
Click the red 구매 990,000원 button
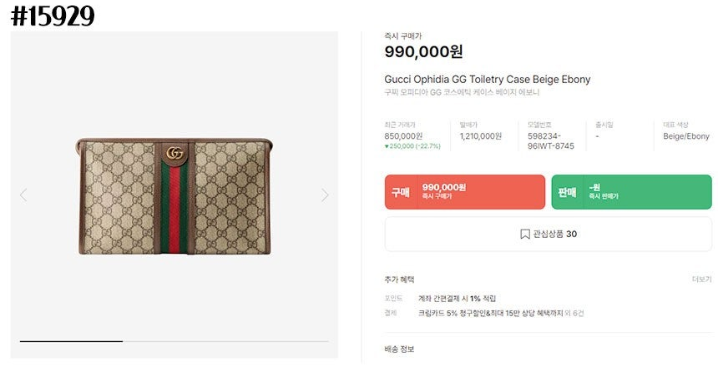(x=465, y=192)
